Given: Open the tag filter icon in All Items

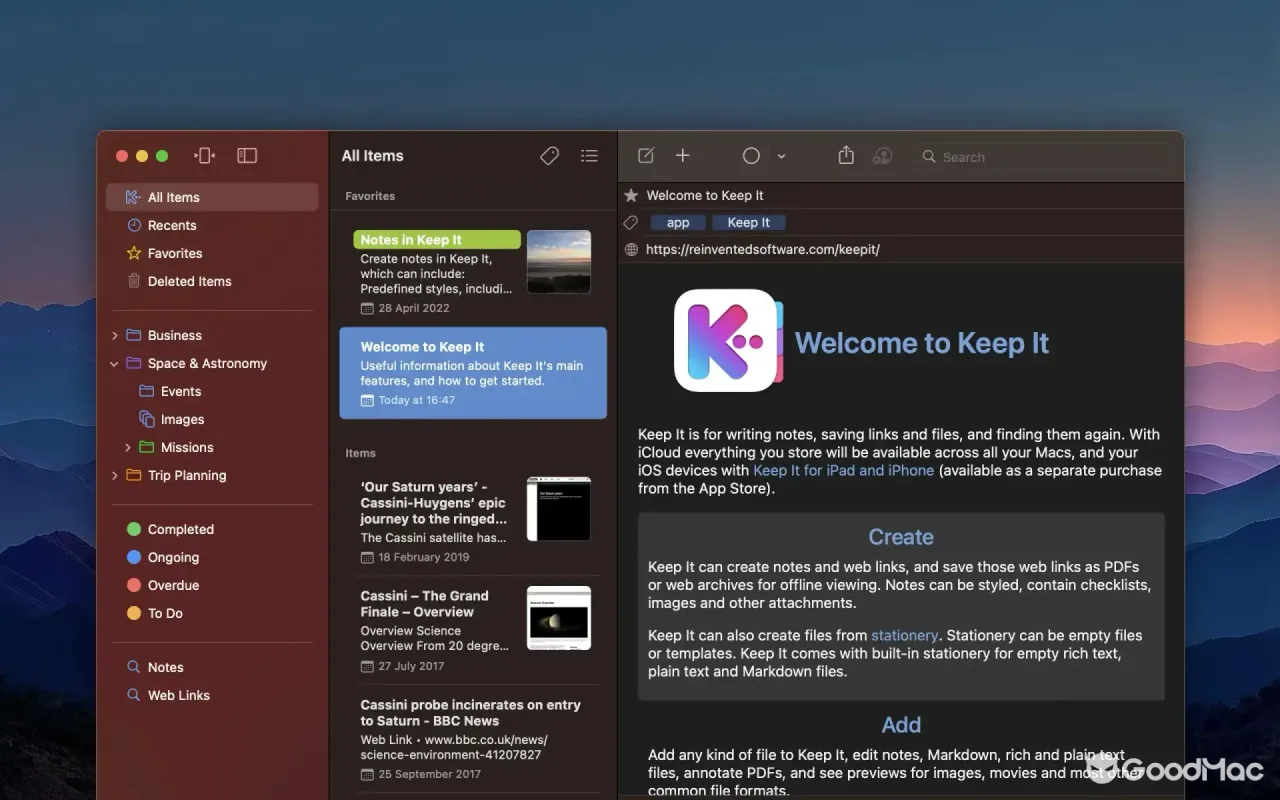Looking at the screenshot, I should (x=549, y=156).
